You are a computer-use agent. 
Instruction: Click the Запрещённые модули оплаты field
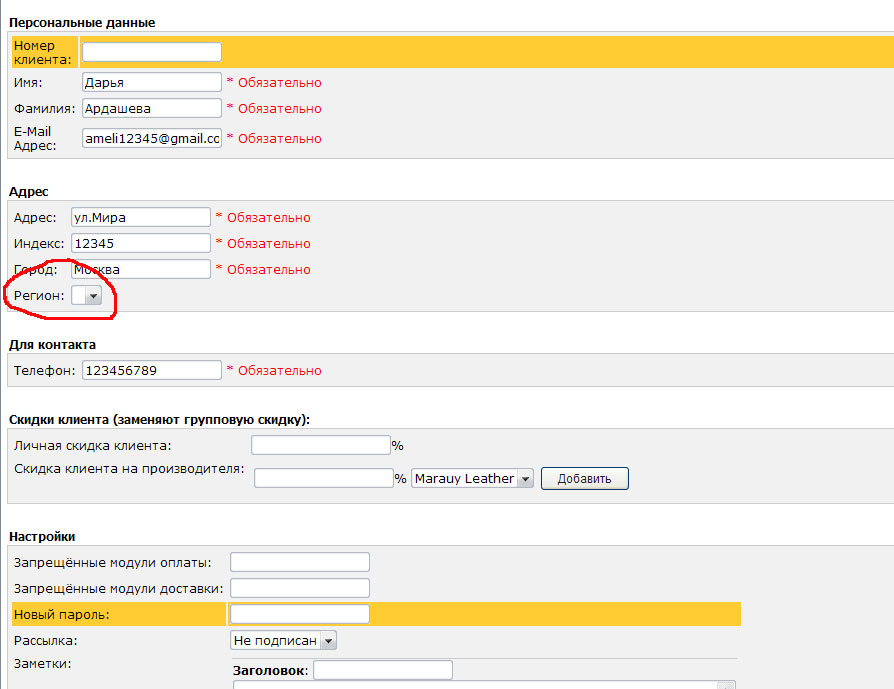coord(299,562)
